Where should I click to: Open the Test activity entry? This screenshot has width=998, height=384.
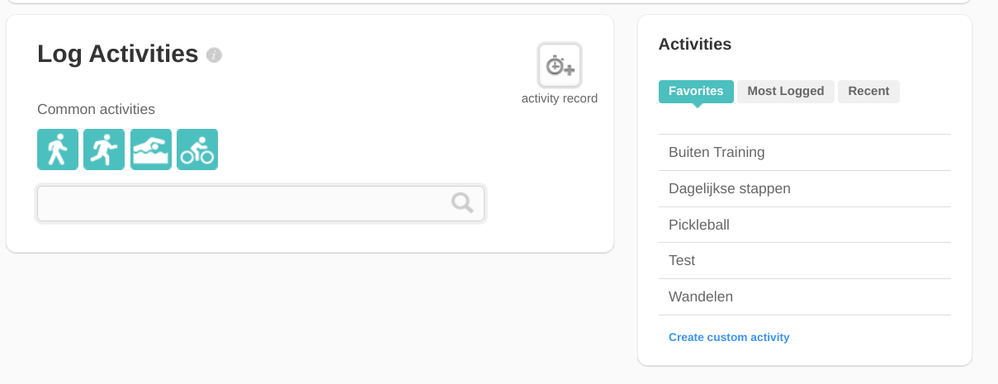click(x=805, y=260)
